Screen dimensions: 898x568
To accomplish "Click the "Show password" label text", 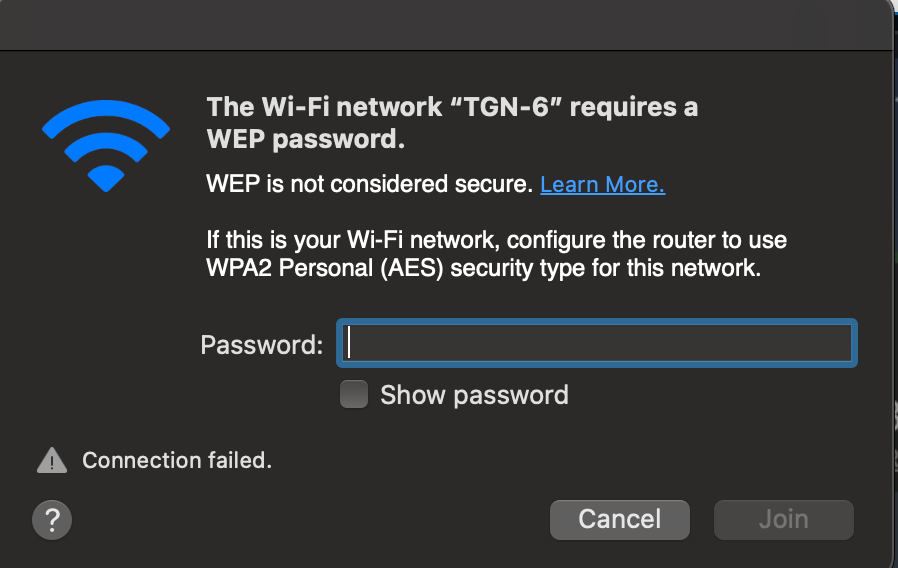I will (x=474, y=395).
